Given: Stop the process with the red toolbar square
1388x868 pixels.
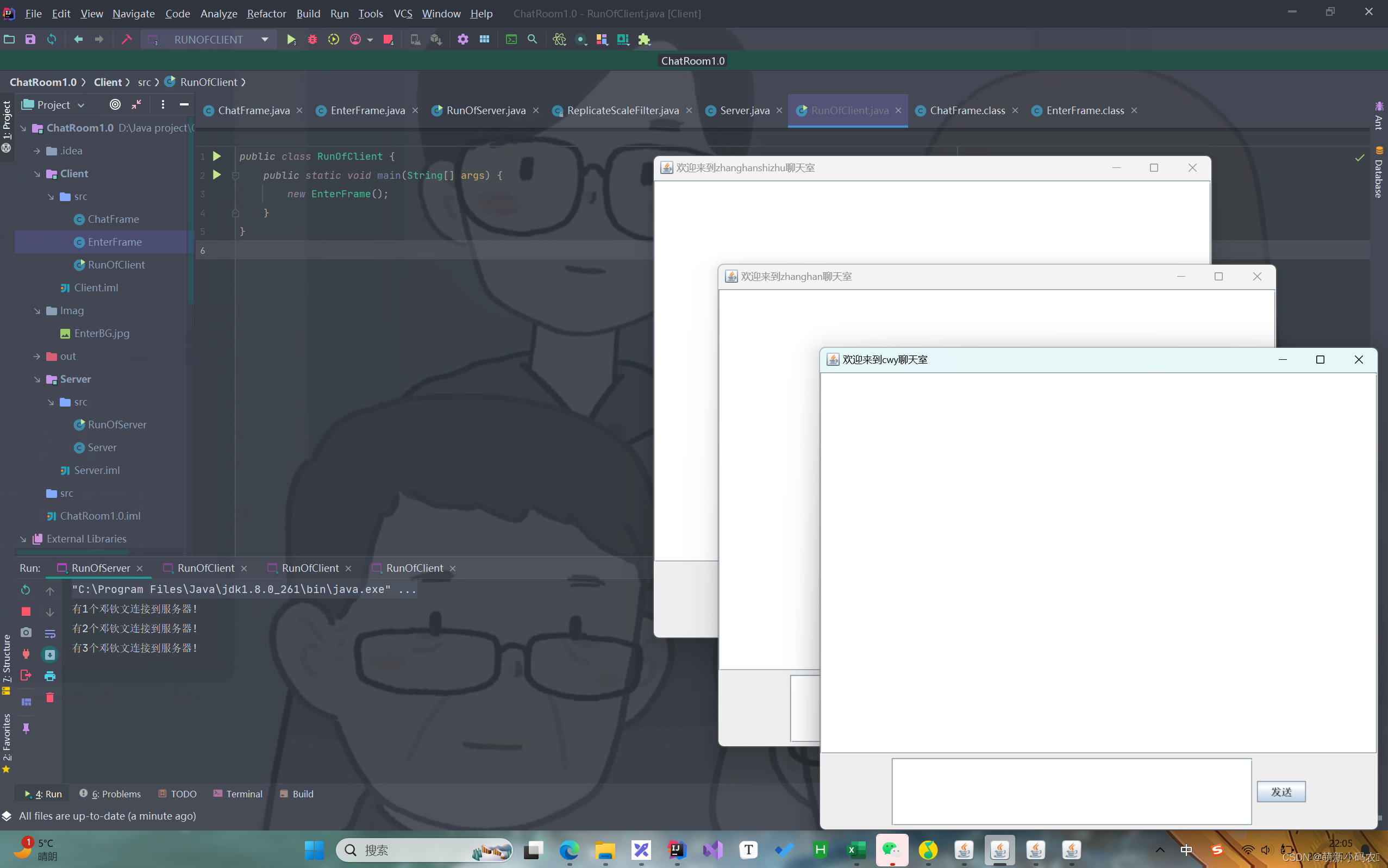Looking at the screenshot, I should (x=389, y=40).
